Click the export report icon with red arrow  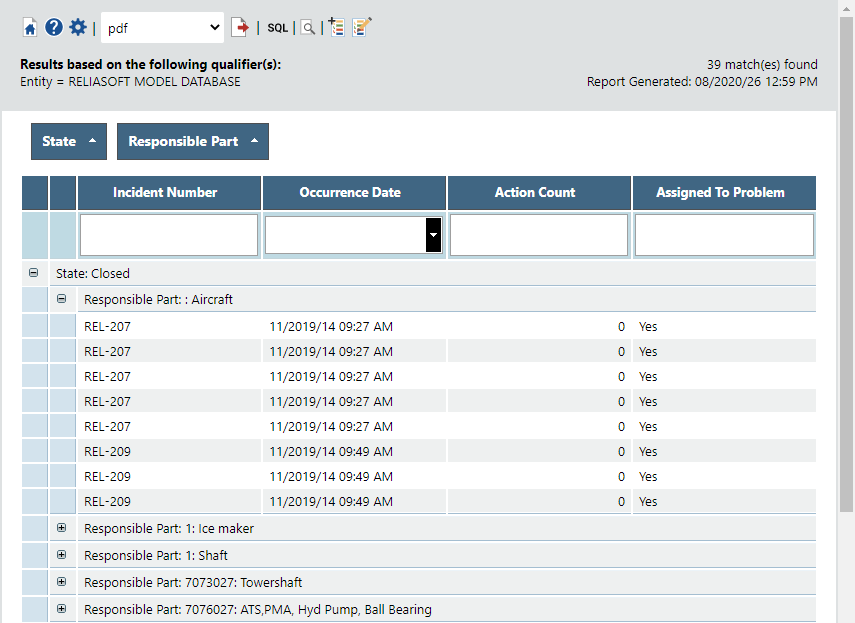pos(240,28)
